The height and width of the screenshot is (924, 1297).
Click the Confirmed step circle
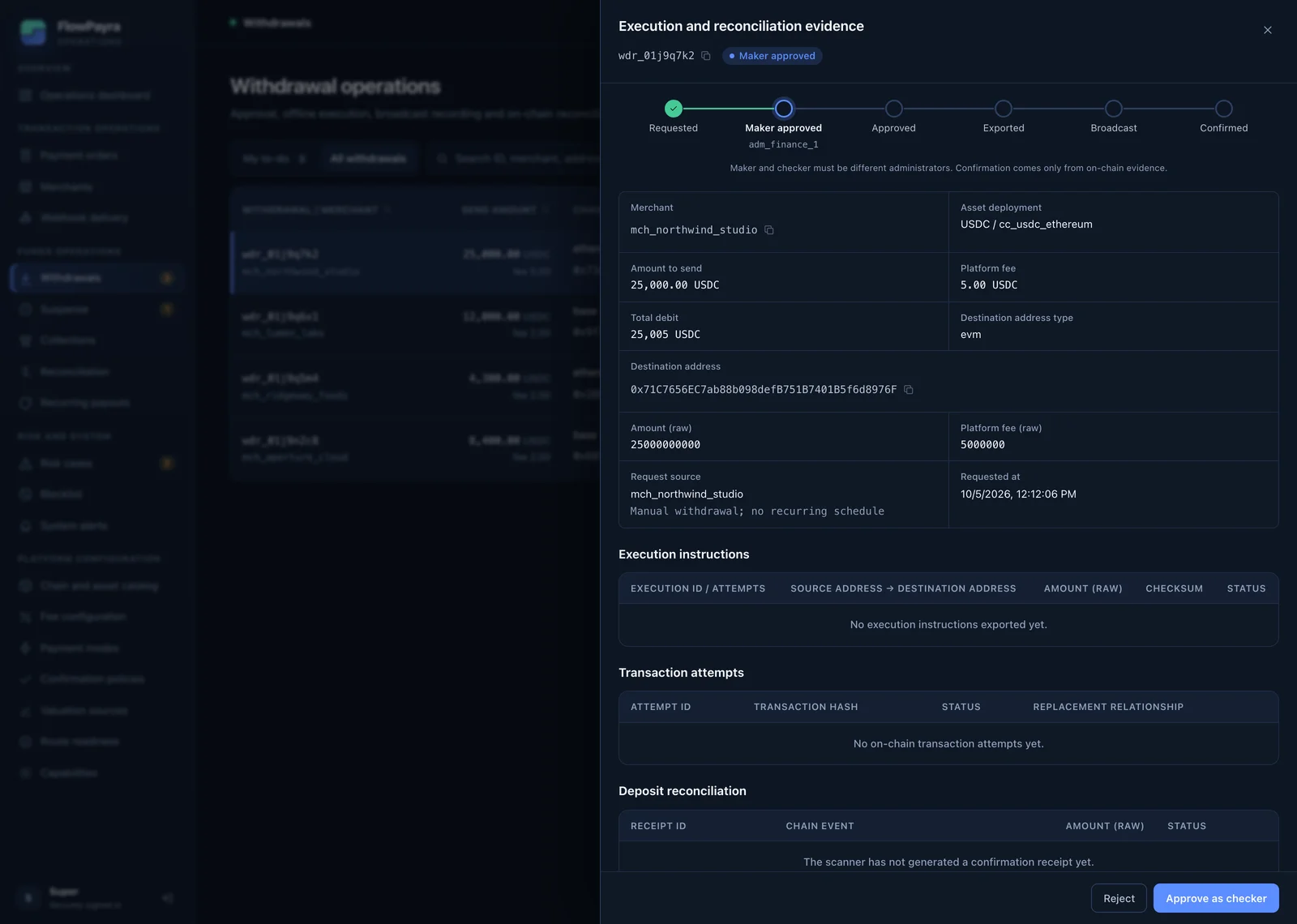[1224, 109]
